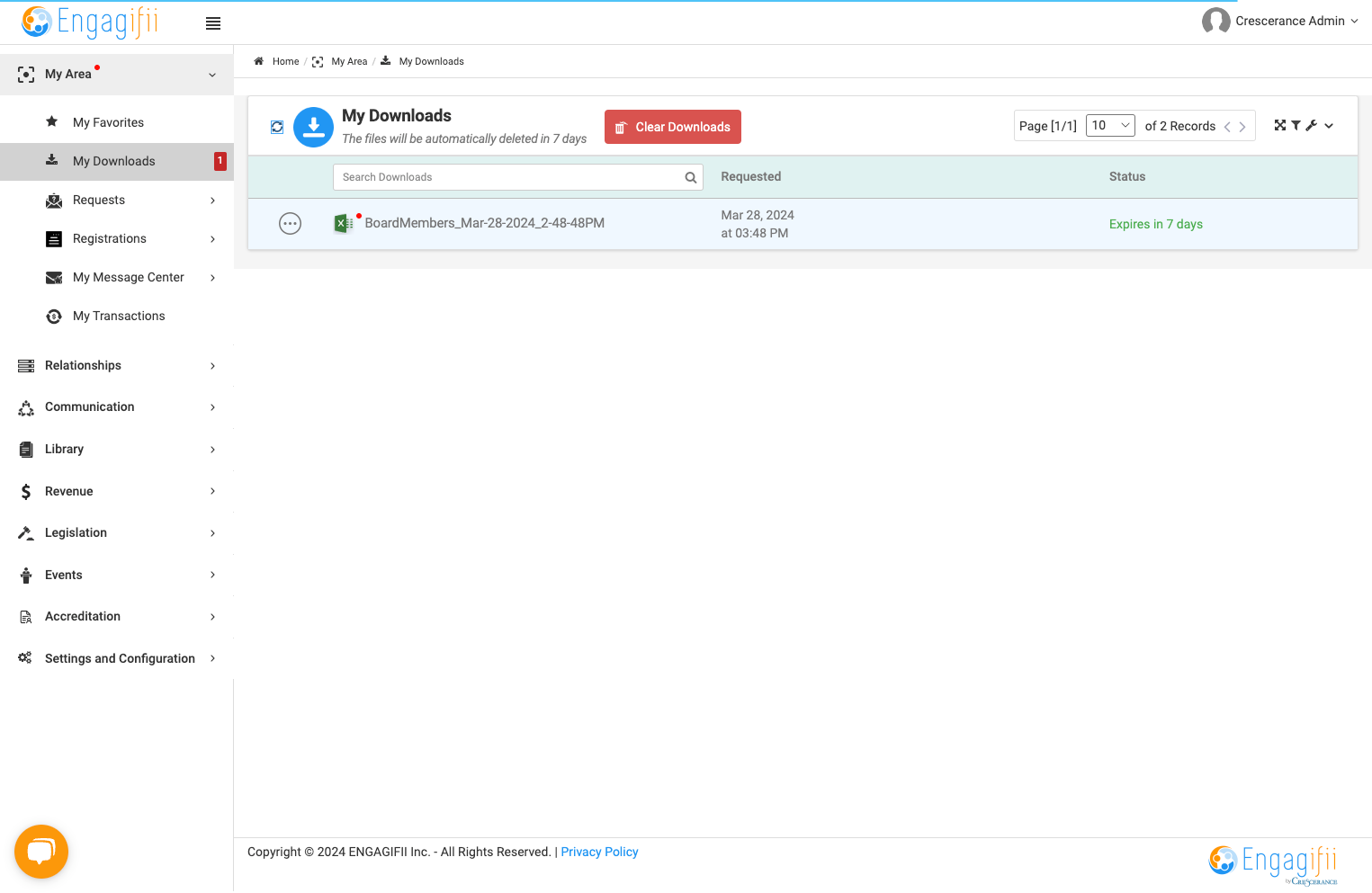This screenshot has height=893, width=1372.
Task: Expand the Registrations submenu chevron
Action: [x=212, y=239]
